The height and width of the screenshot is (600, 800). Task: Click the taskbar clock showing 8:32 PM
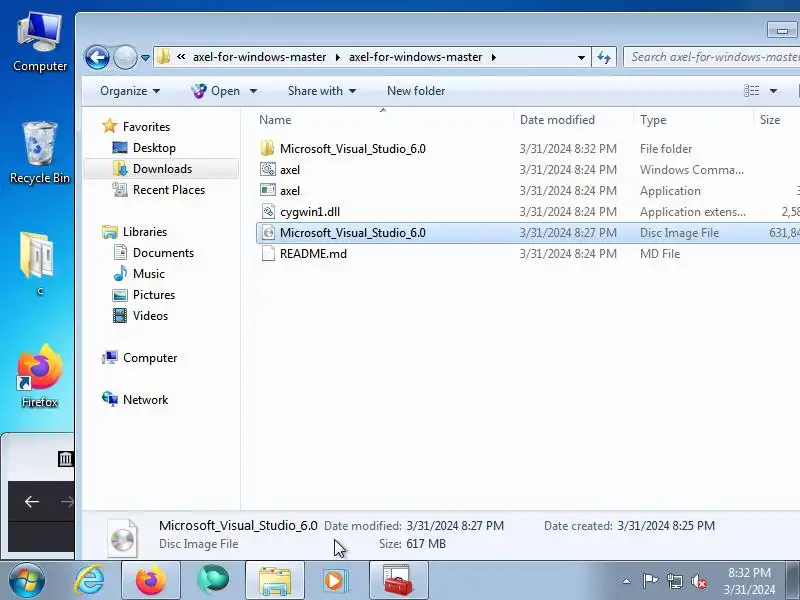(749, 581)
